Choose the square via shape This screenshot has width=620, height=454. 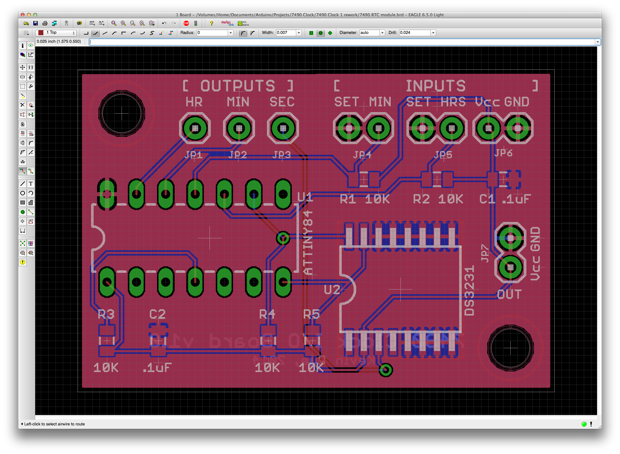coord(311,33)
